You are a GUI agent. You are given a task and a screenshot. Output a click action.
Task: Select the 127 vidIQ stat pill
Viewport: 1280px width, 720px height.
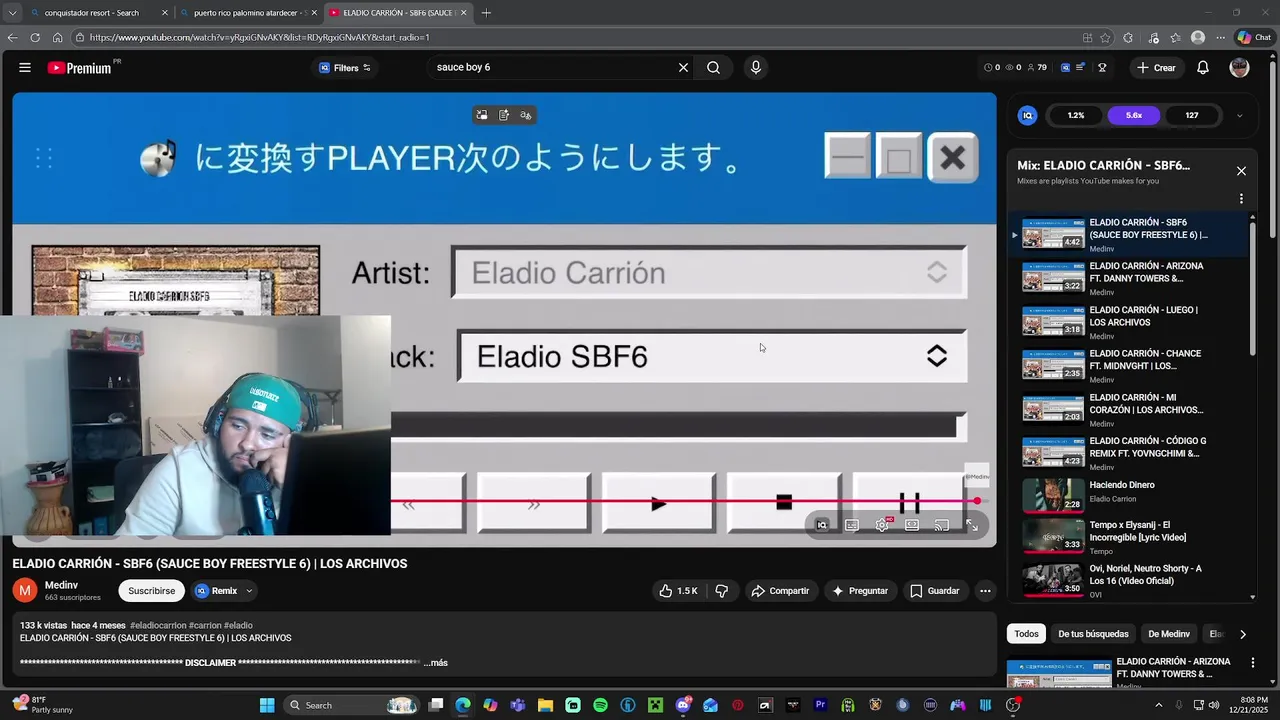[1192, 115]
